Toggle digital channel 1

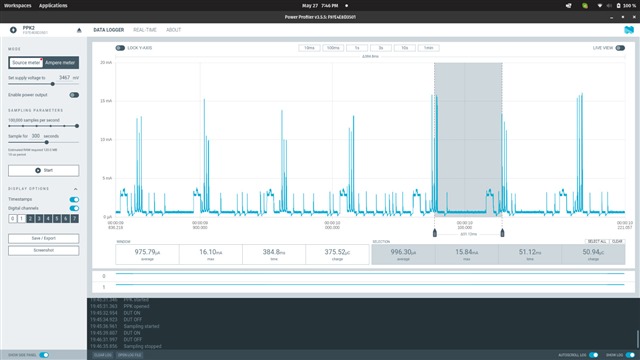pos(22,219)
